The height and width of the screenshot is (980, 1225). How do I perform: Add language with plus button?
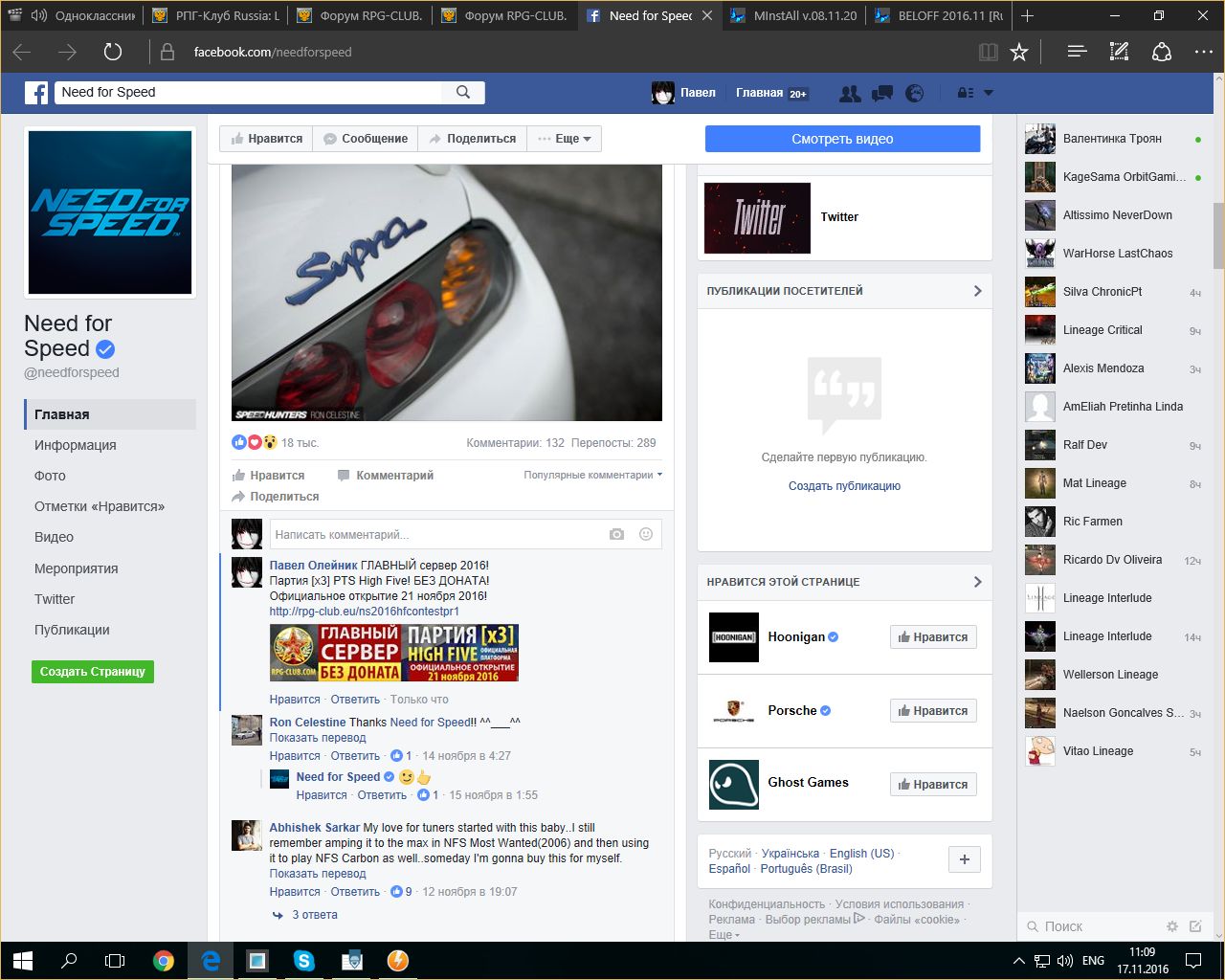[965, 859]
